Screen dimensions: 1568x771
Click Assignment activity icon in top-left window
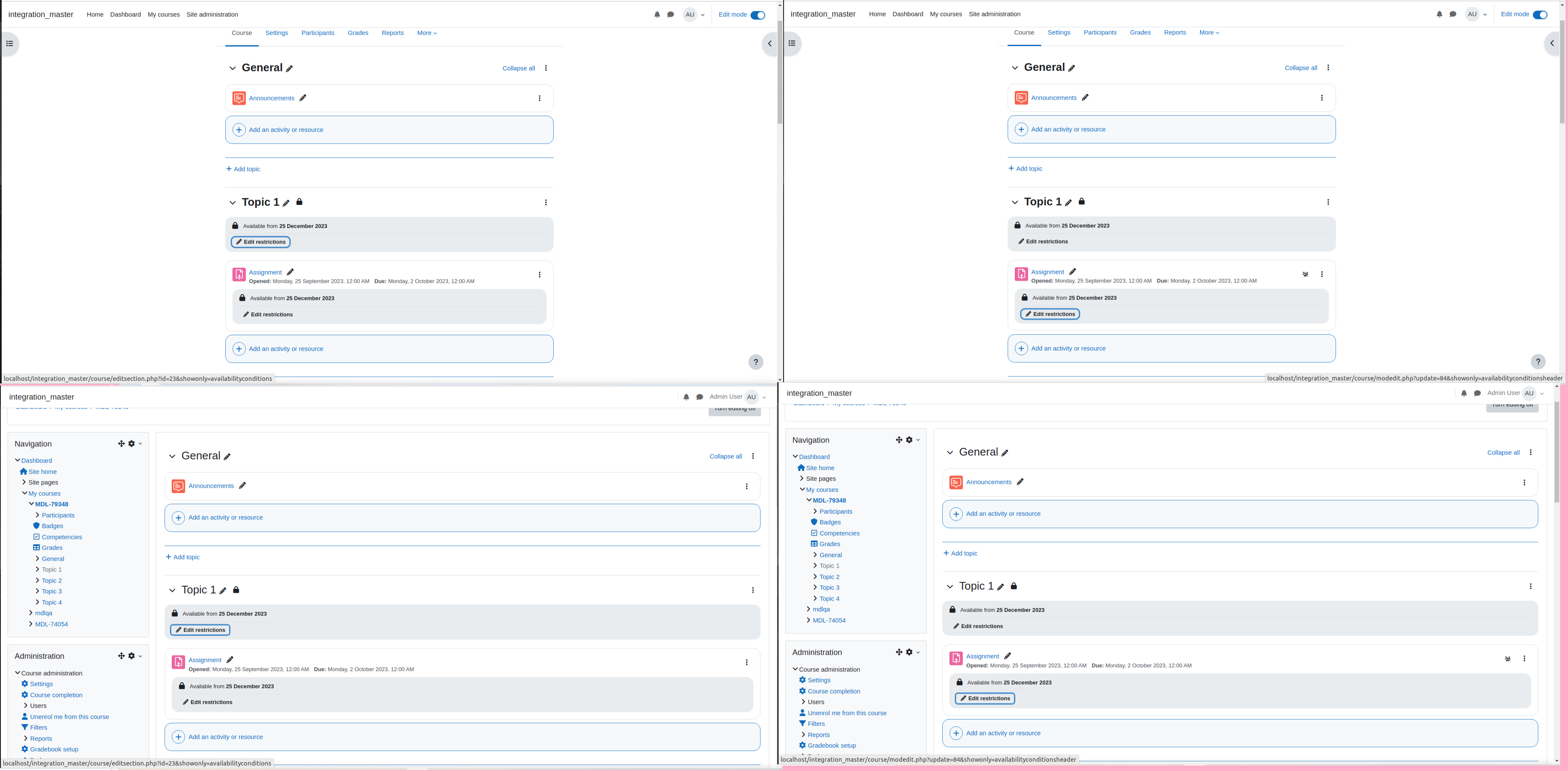pyautogui.click(x=239, y=274)
